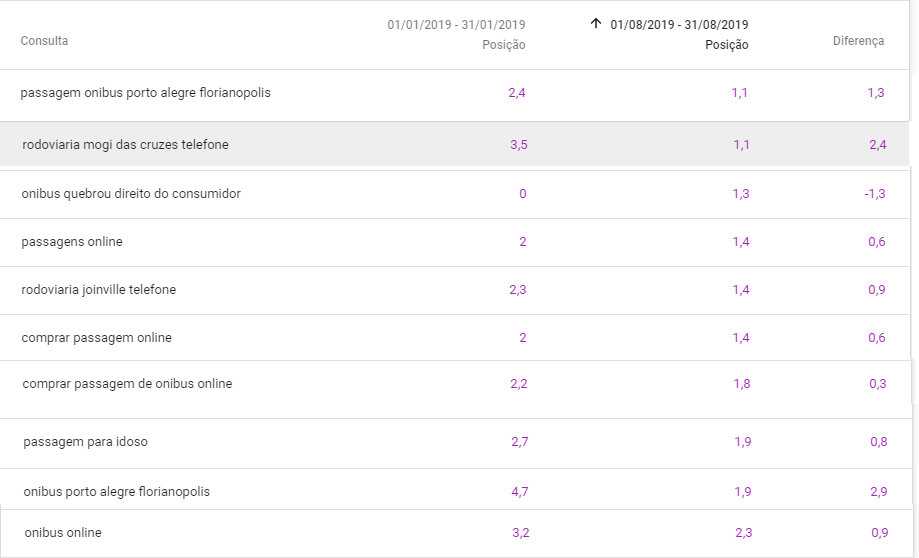Open rodoviaria joinville telefone query
The image size is (919, 558).
coord(99,290)
